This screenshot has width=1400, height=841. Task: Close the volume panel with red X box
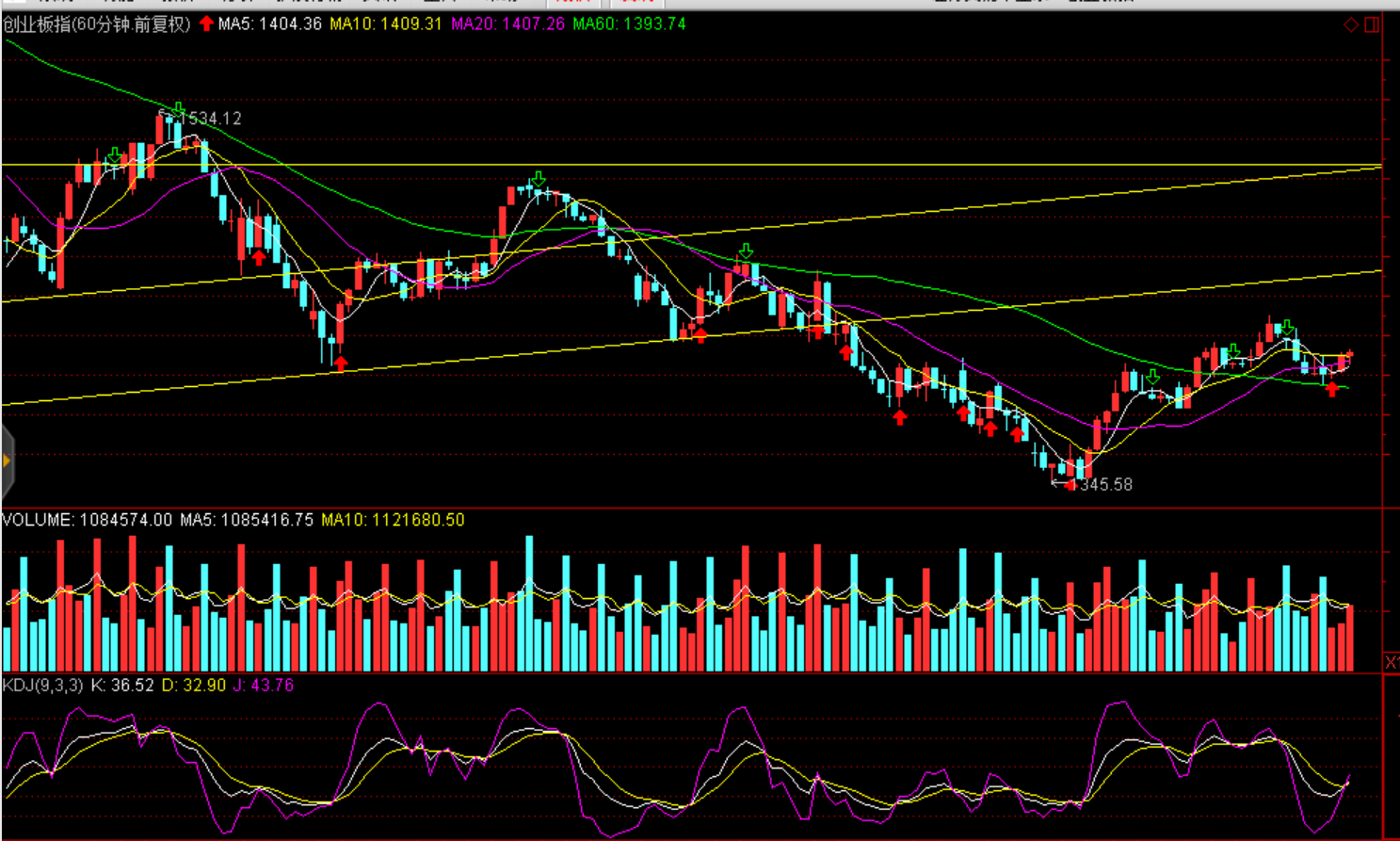[1391, 662]
